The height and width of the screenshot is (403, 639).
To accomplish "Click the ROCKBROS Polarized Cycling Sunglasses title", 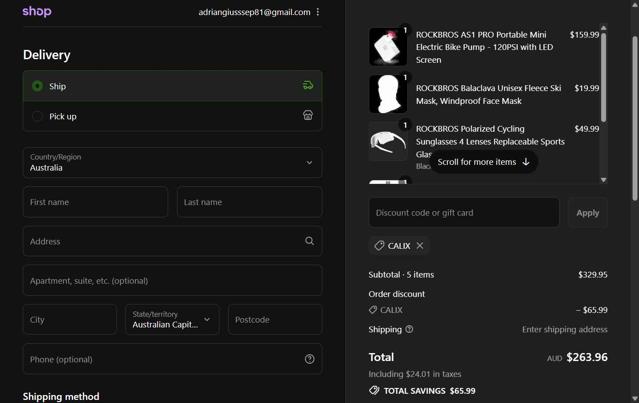I will [x=490, y=141].
